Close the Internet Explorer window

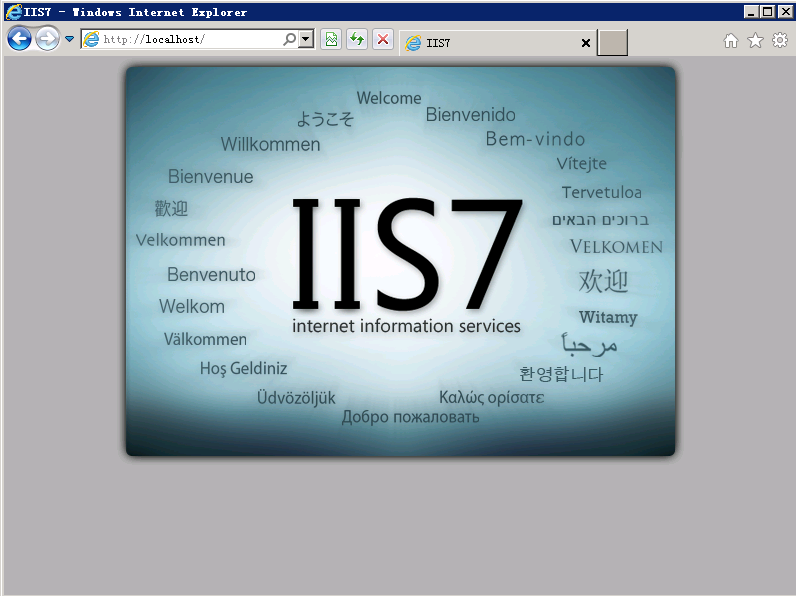pos(785,11)
